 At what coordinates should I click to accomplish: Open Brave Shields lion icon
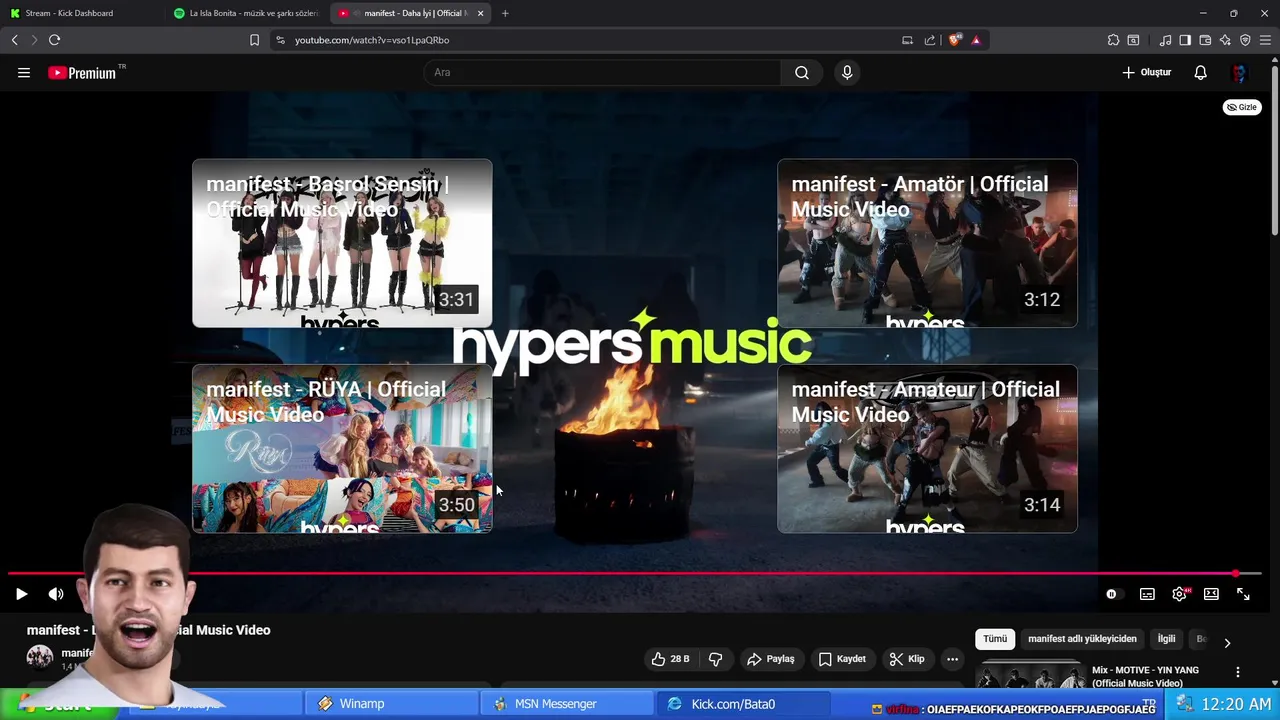955,40
